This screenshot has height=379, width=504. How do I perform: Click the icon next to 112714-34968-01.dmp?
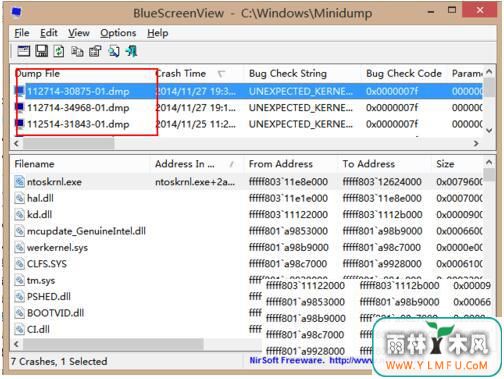(x=20, y=108)
